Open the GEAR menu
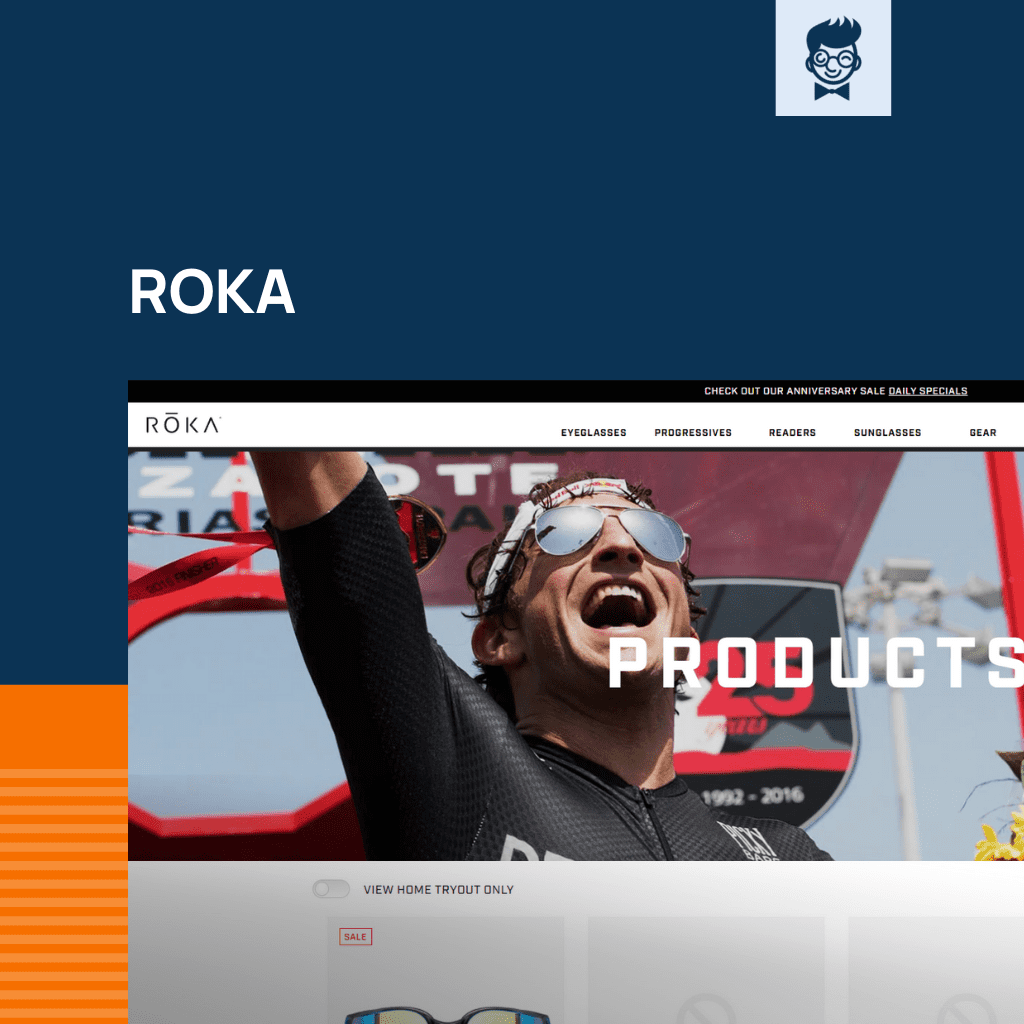The image size is (1024, 1024). (x=983, y=432)
